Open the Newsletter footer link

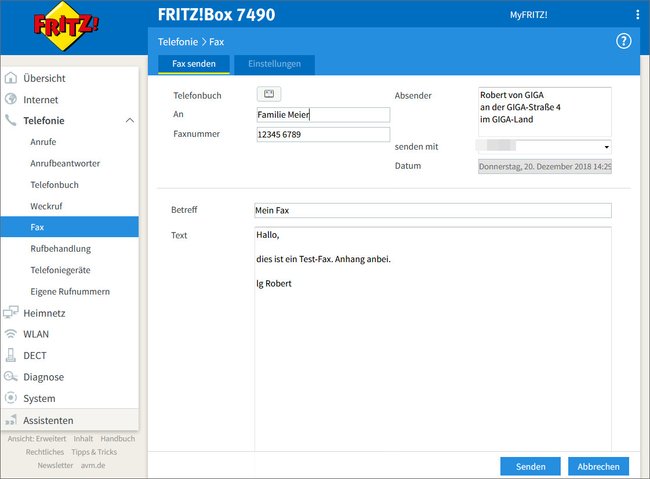[x=55, y=465]
